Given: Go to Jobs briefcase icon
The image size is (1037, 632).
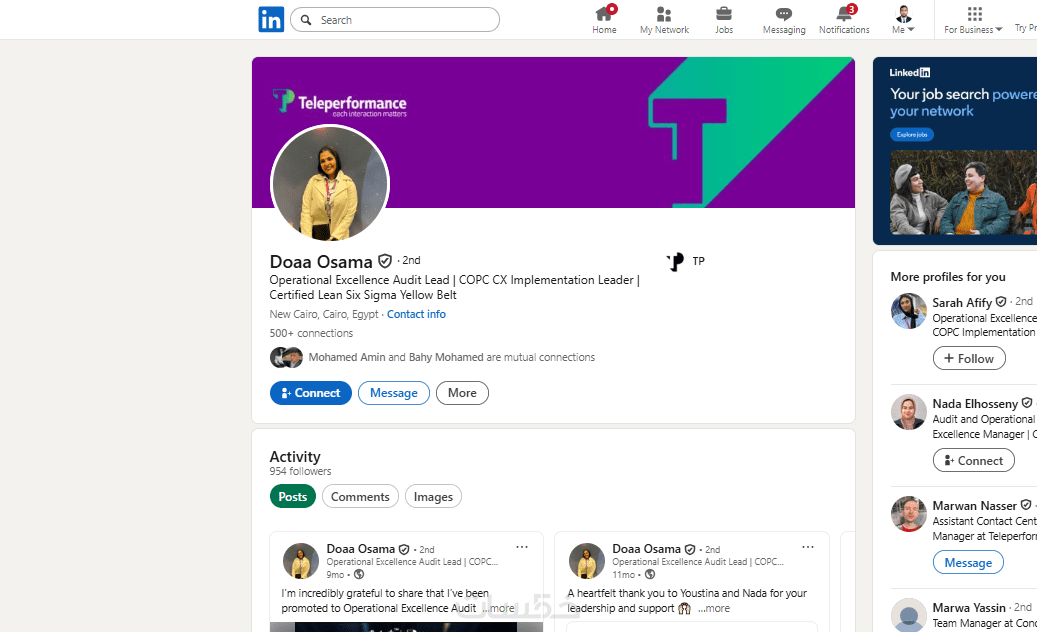Looking at the screenshot, I should pos(724,20).
